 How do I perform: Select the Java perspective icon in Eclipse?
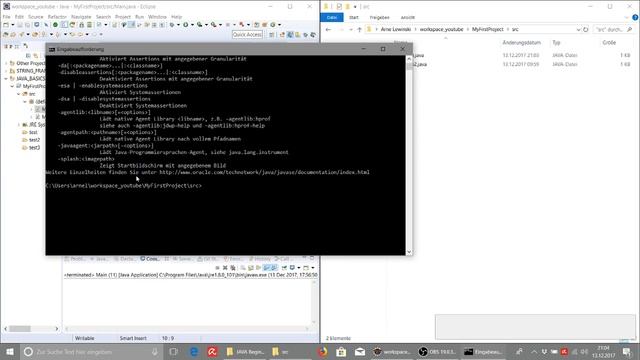(290, 35)
